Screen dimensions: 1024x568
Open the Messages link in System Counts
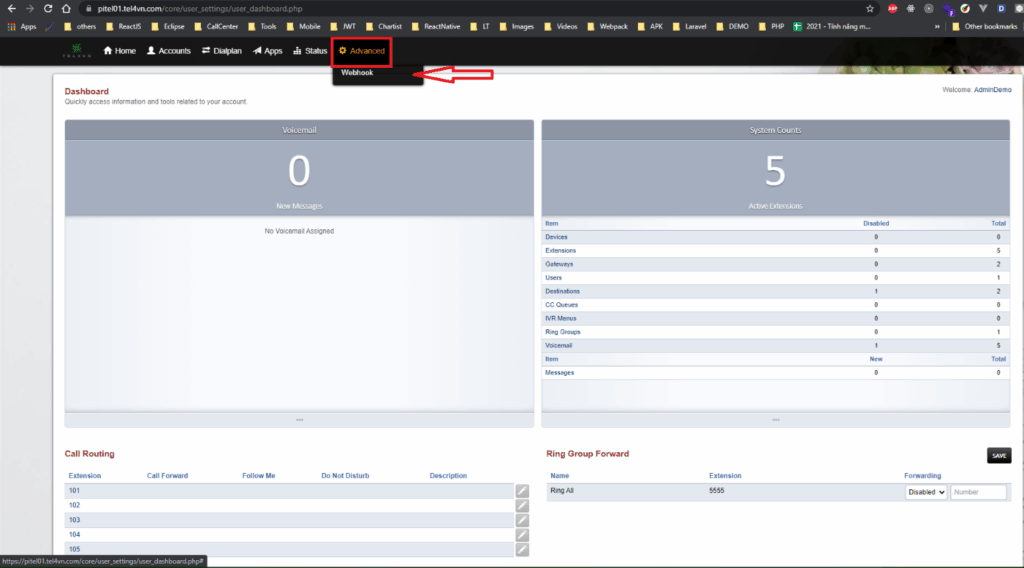pyautogui.click(x=560, y=373)
